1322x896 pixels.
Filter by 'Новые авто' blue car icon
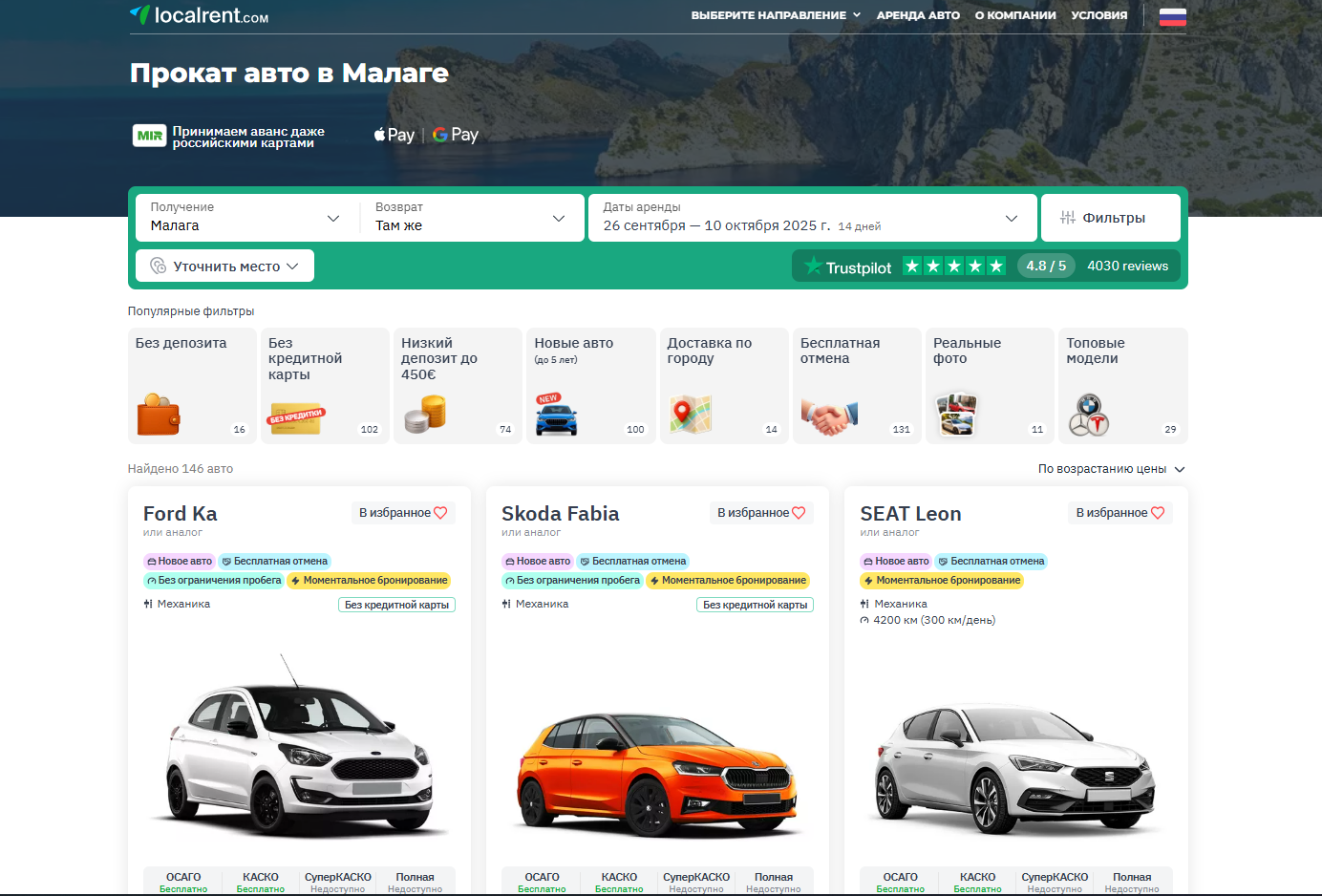590,386
